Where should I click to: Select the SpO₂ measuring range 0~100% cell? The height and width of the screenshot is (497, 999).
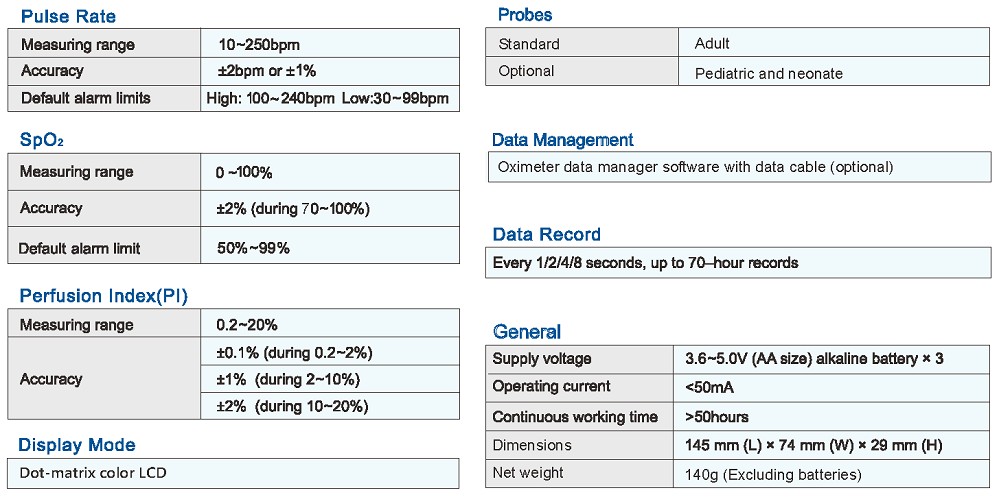tap(244, 172)
